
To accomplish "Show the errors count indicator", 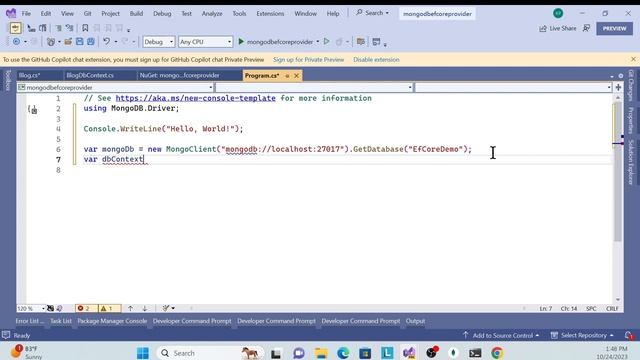I will (87, 308).
